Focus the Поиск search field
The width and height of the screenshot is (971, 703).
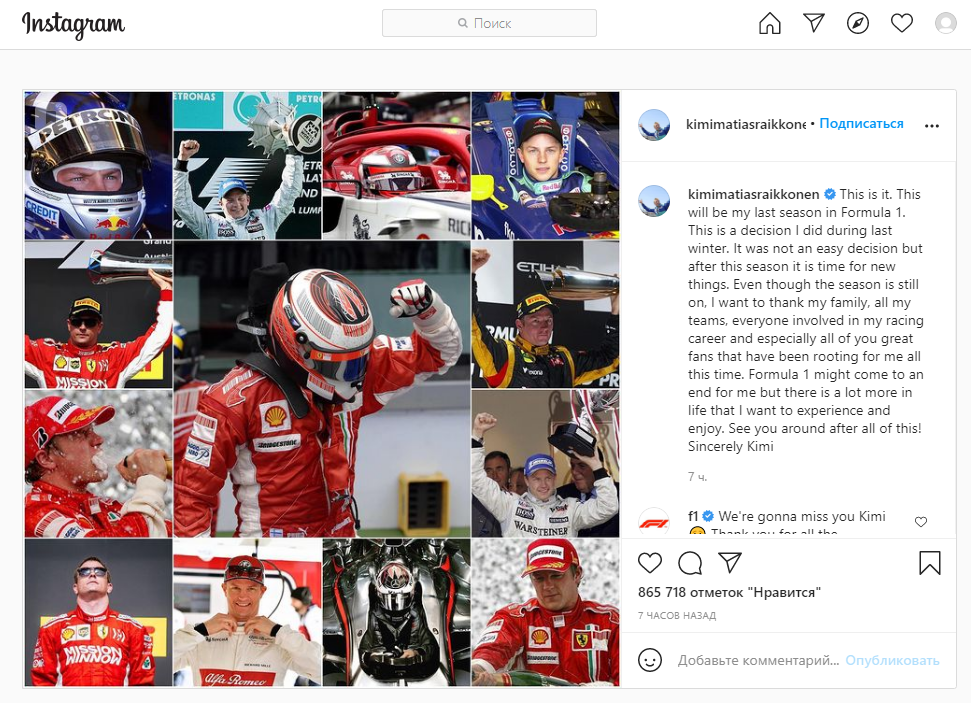point(489,23)
